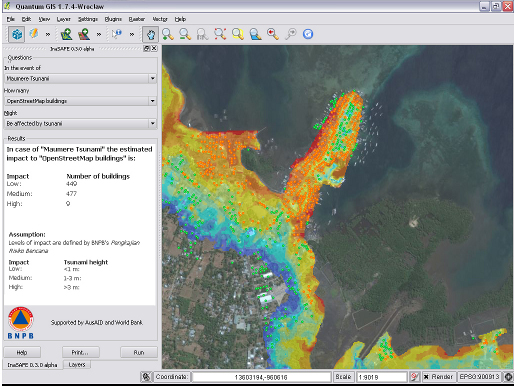This screenshot has height=386, width=514.
Task: Click the Zoom Full extent icon
Action: 220,34
